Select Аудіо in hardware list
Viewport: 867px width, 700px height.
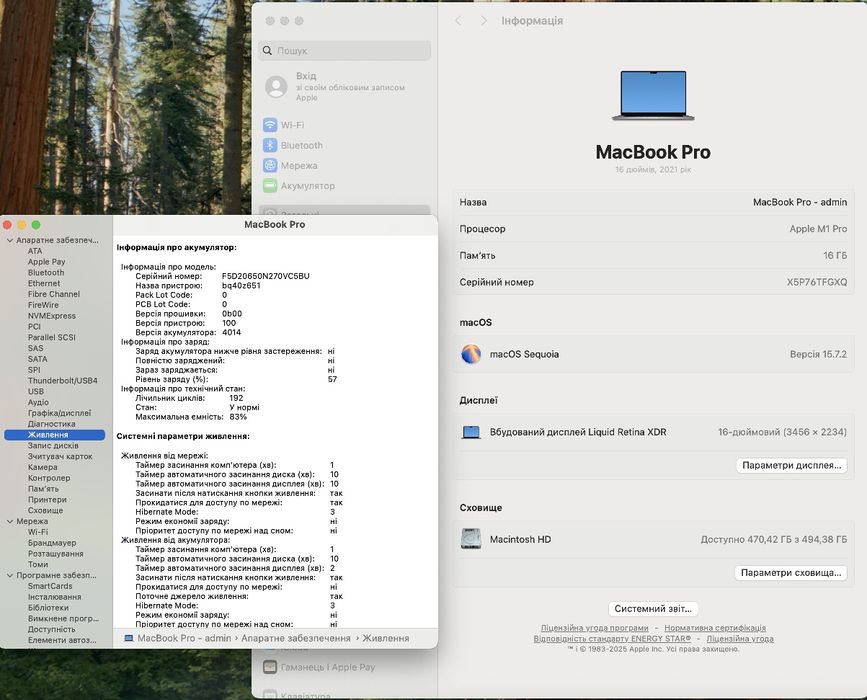(x=38, y=402)
